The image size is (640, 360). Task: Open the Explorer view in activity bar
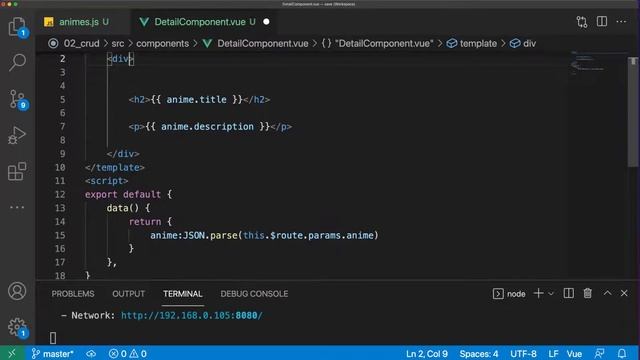click(17, 27)
